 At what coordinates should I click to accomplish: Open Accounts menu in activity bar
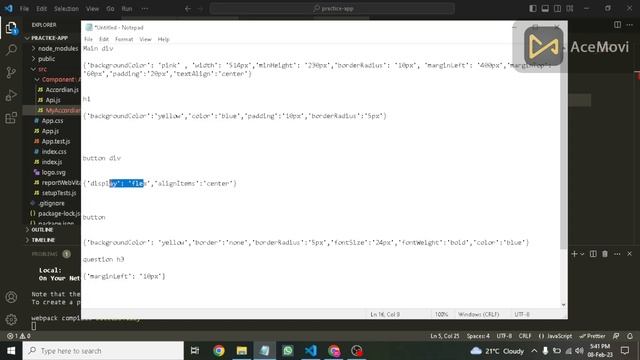coord(11,297)
